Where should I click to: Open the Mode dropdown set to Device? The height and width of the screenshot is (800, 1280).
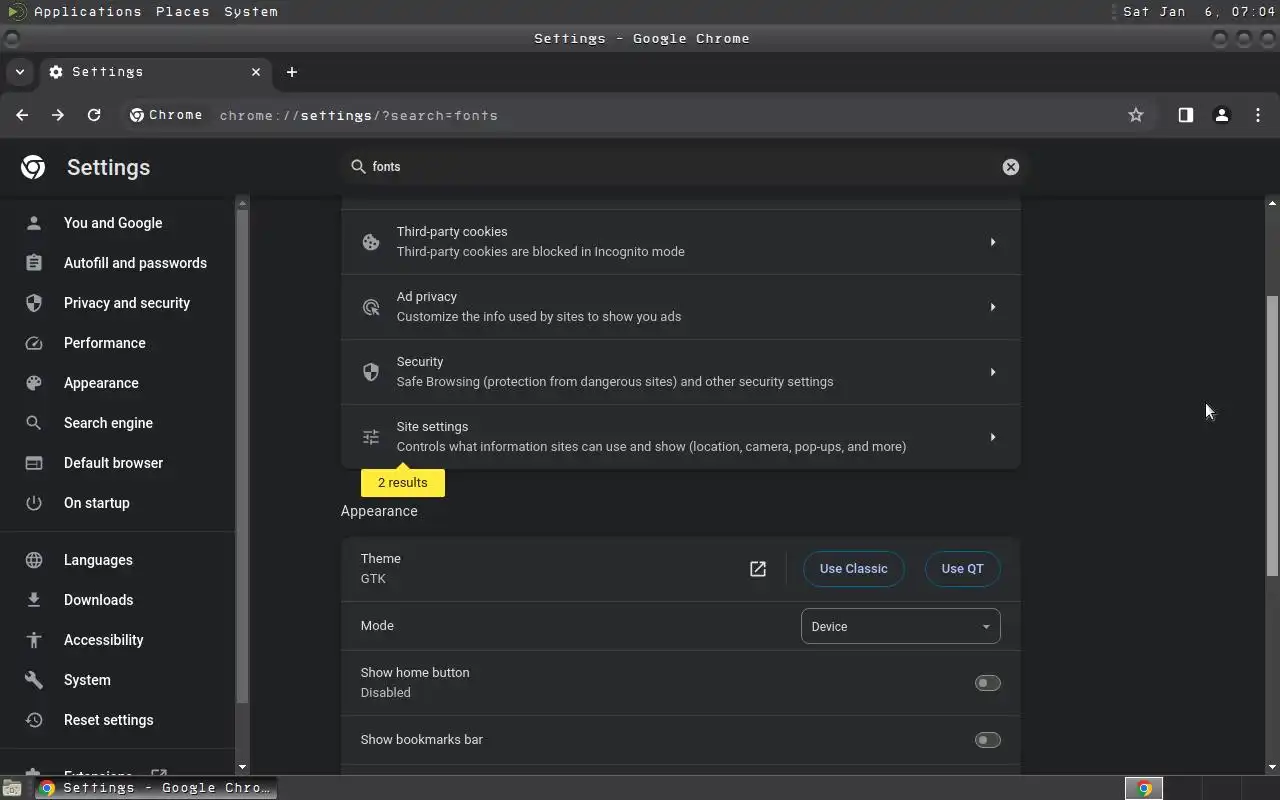click(x=900, y=626)
